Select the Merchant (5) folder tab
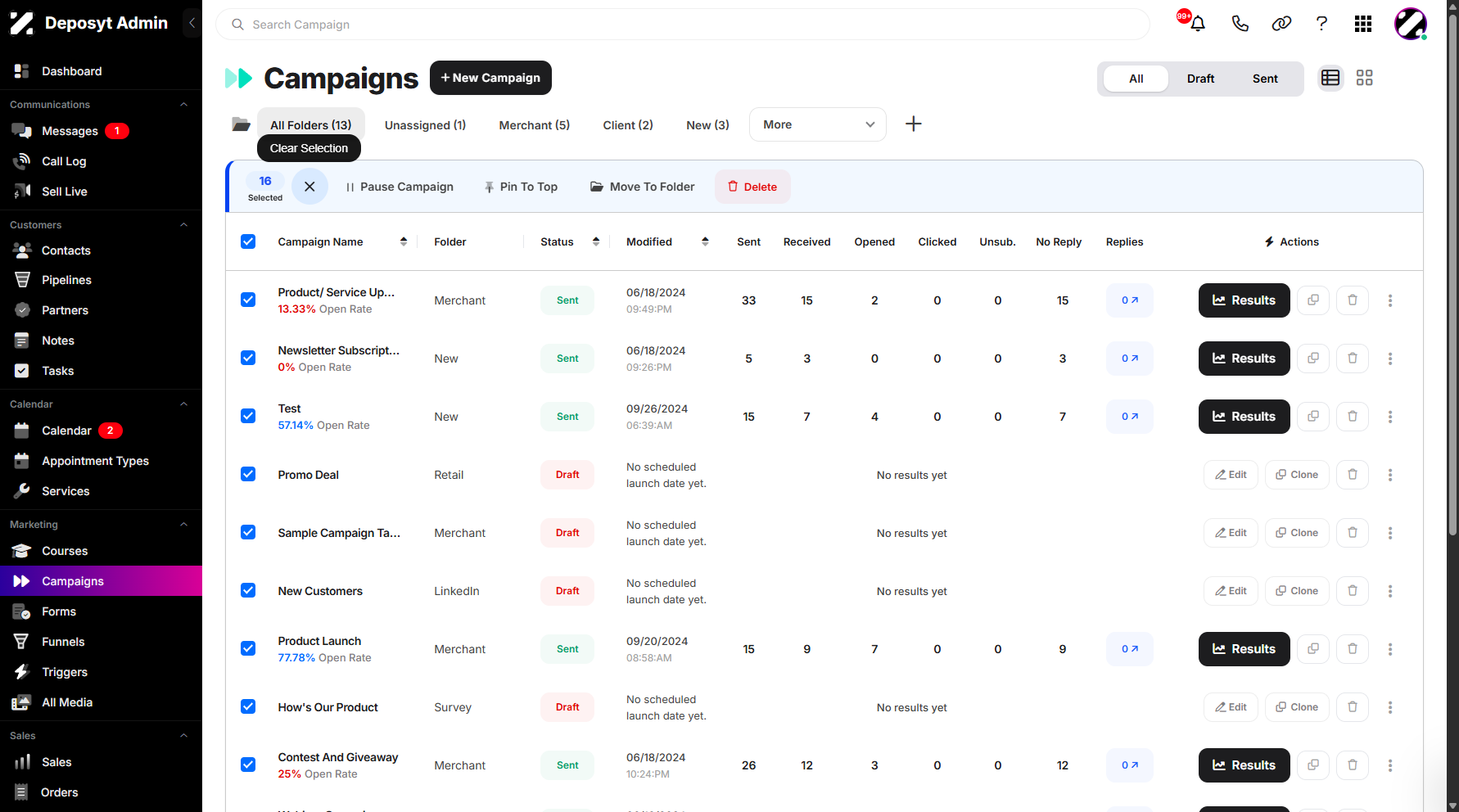 pos(535,125)
